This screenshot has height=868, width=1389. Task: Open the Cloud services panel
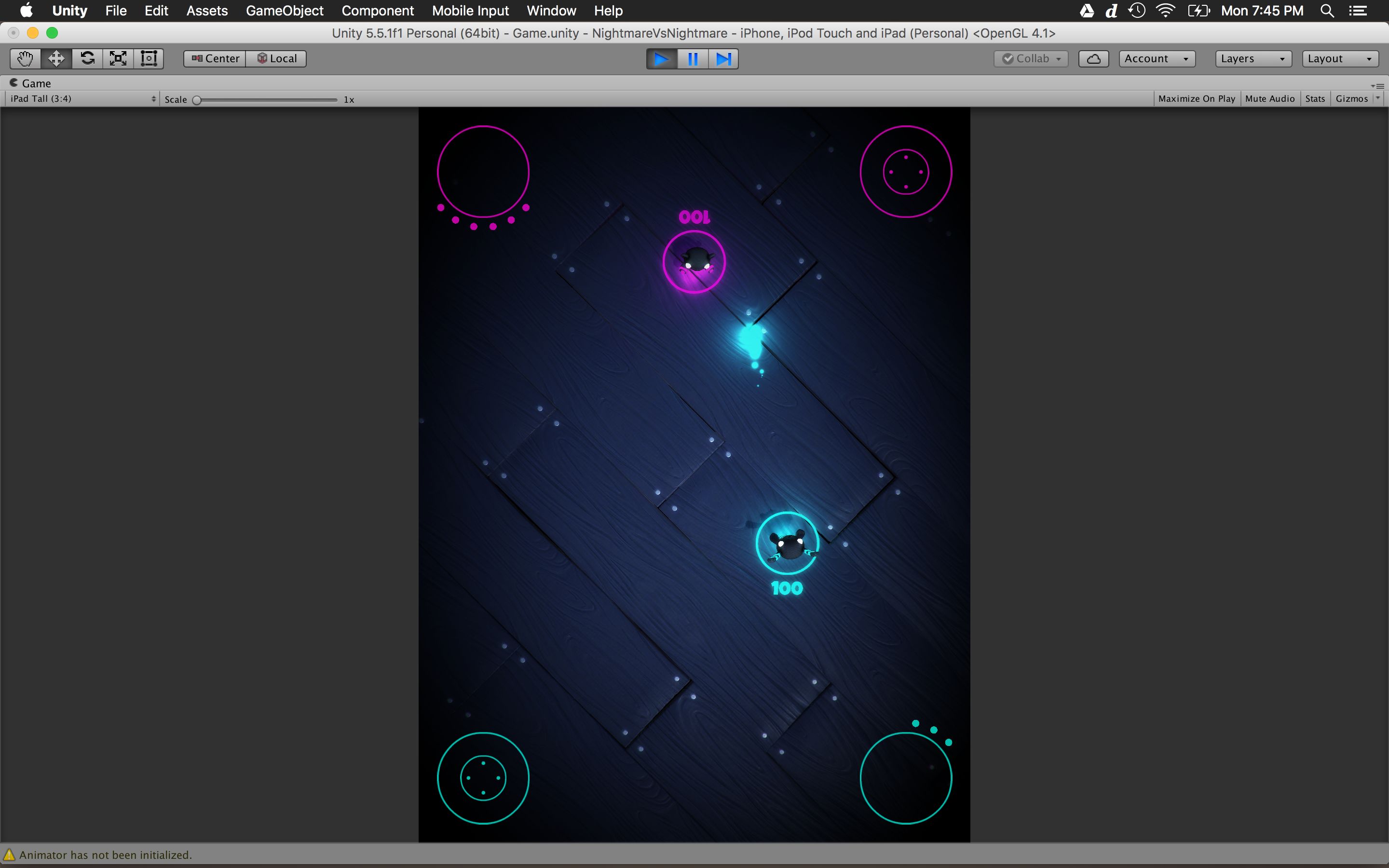(x=1093, y=58)
